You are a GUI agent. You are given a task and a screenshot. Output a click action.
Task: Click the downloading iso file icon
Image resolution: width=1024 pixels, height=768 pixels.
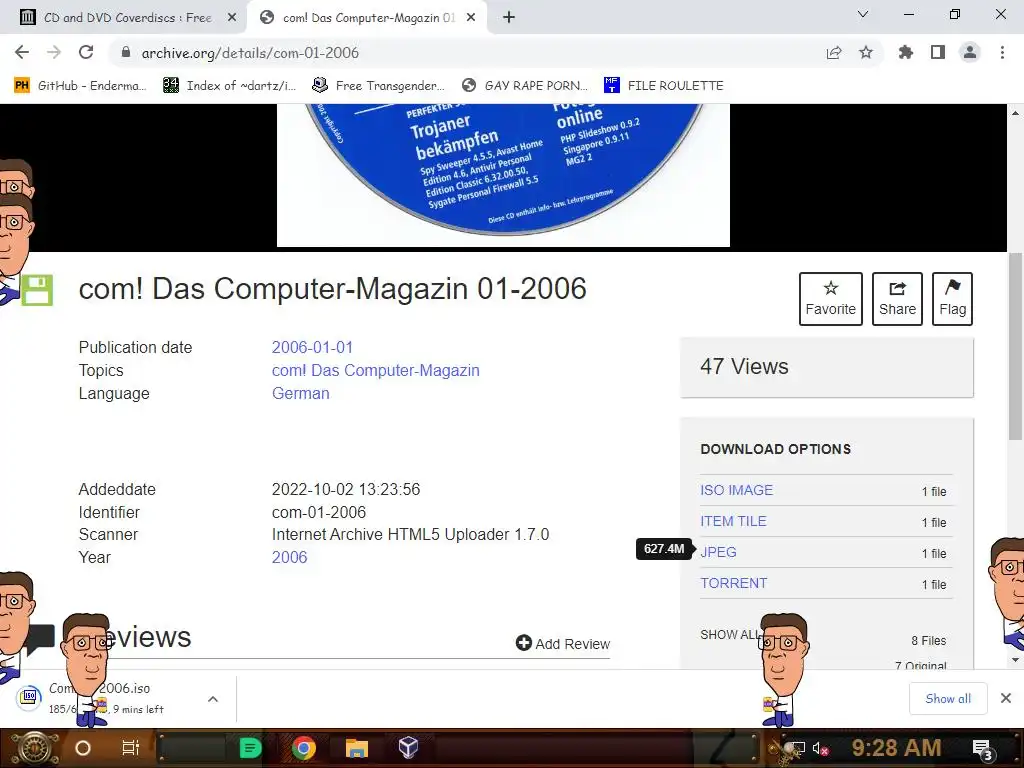pyautogui.click(x=29, y=697)
